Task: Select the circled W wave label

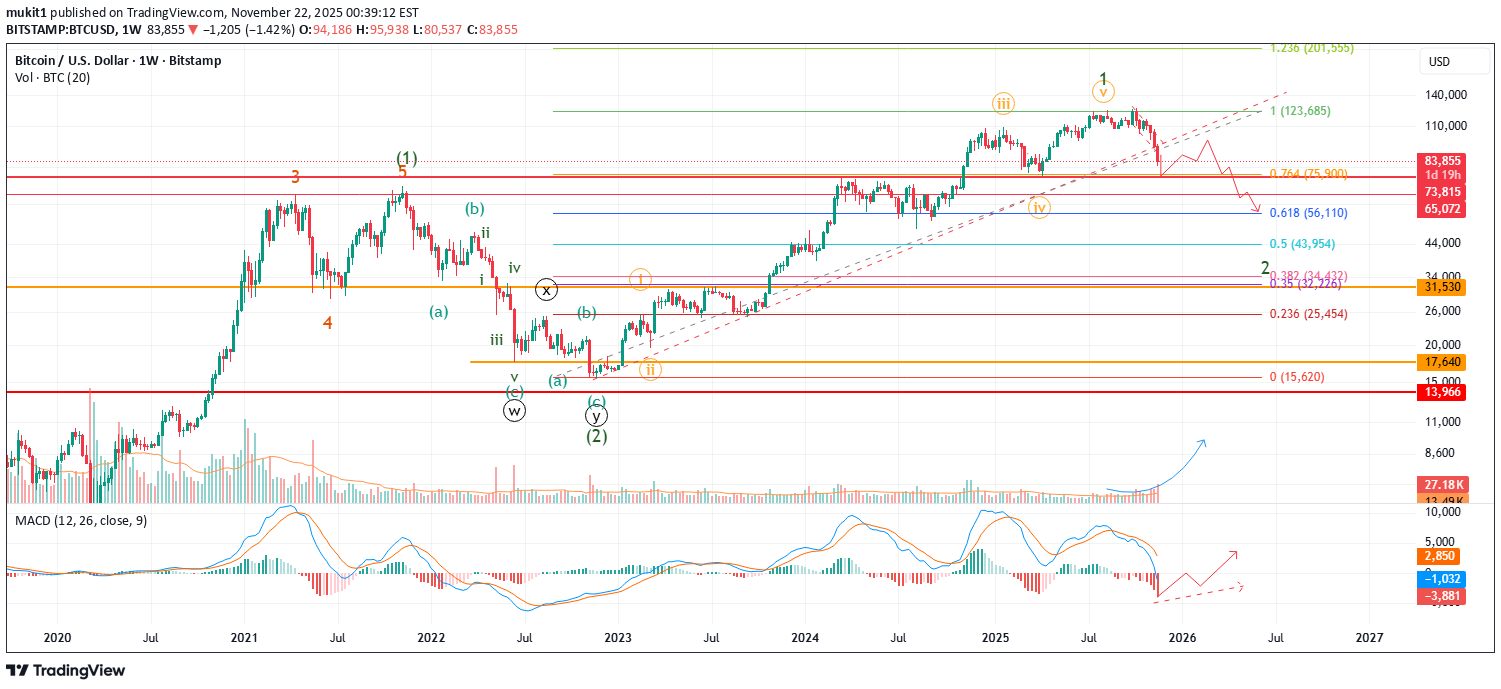Action: click(514, 410)
